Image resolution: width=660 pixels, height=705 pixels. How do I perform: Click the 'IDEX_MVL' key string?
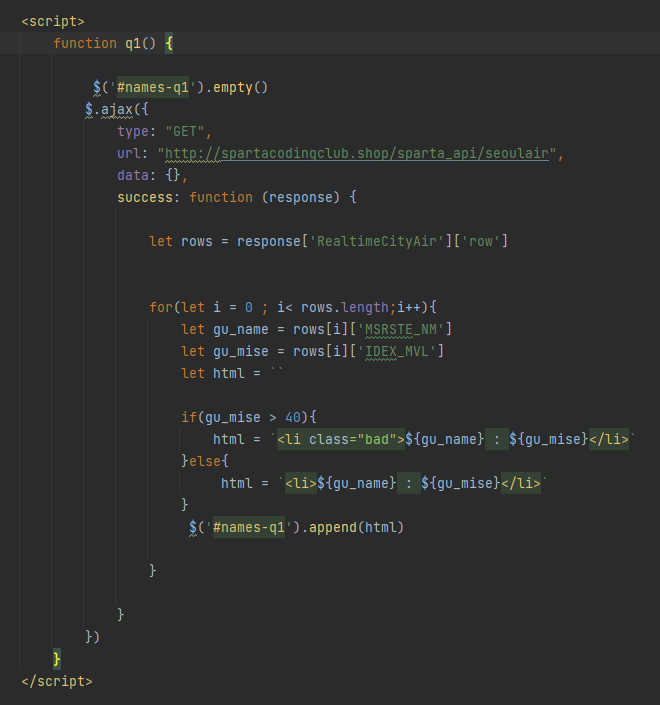(x=397, y=351)
